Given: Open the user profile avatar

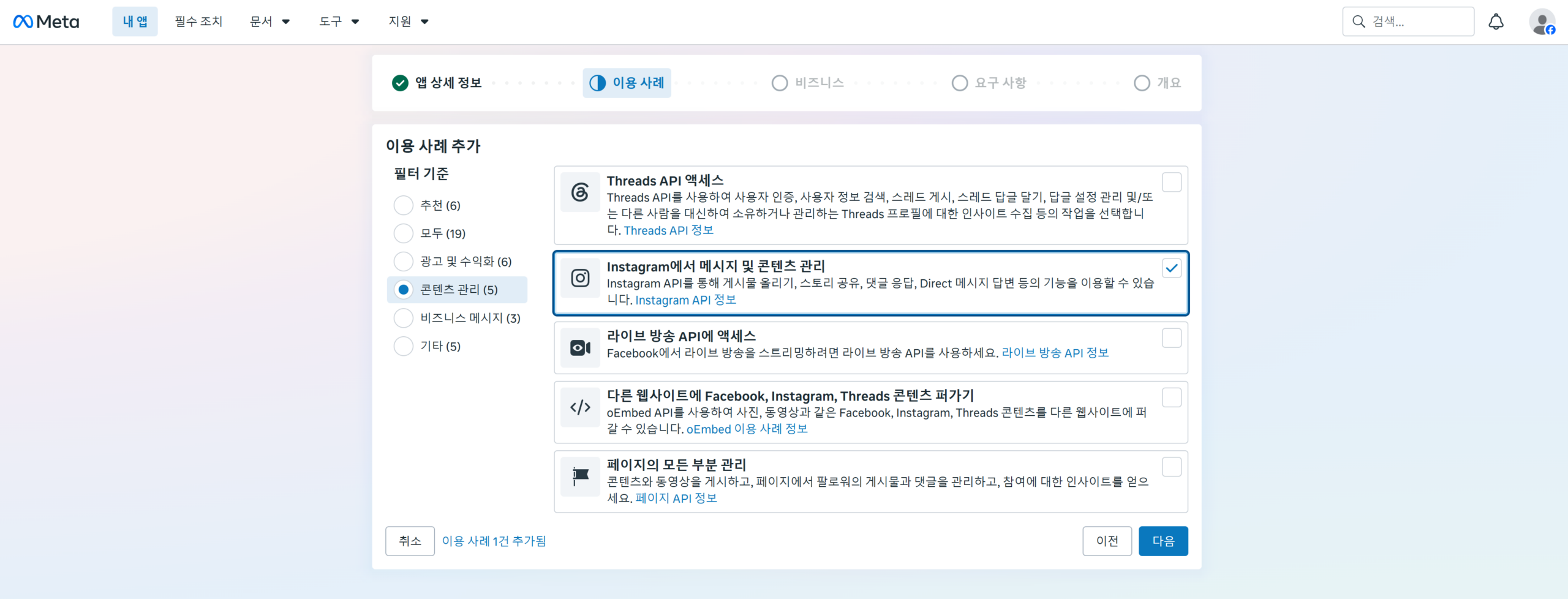Looking at the screenshot, I should tap(1542, 21).
